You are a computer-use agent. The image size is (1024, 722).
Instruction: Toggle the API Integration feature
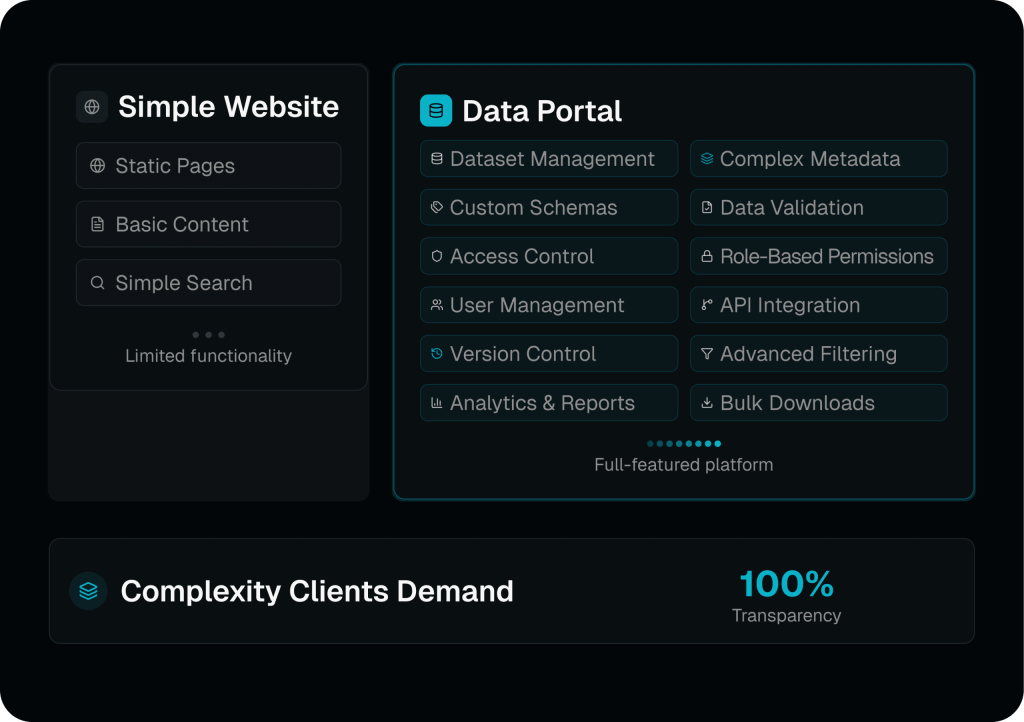[818, 304]
